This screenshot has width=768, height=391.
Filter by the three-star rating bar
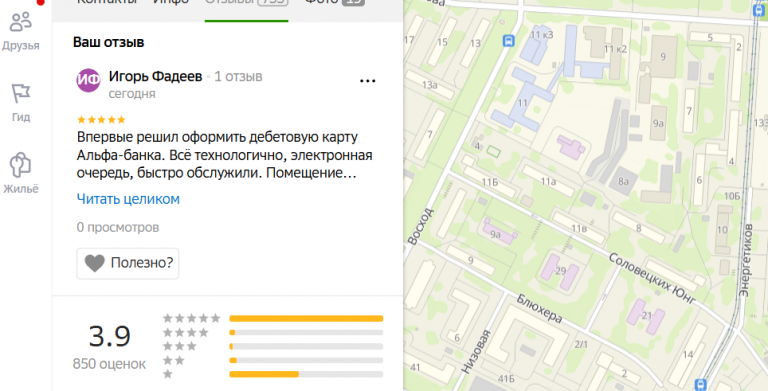coord(306,346)
